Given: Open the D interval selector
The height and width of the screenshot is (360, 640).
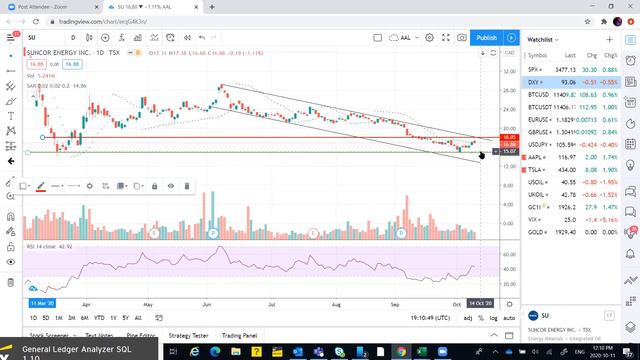Looking at the screenshot, I should coord(73,38).
